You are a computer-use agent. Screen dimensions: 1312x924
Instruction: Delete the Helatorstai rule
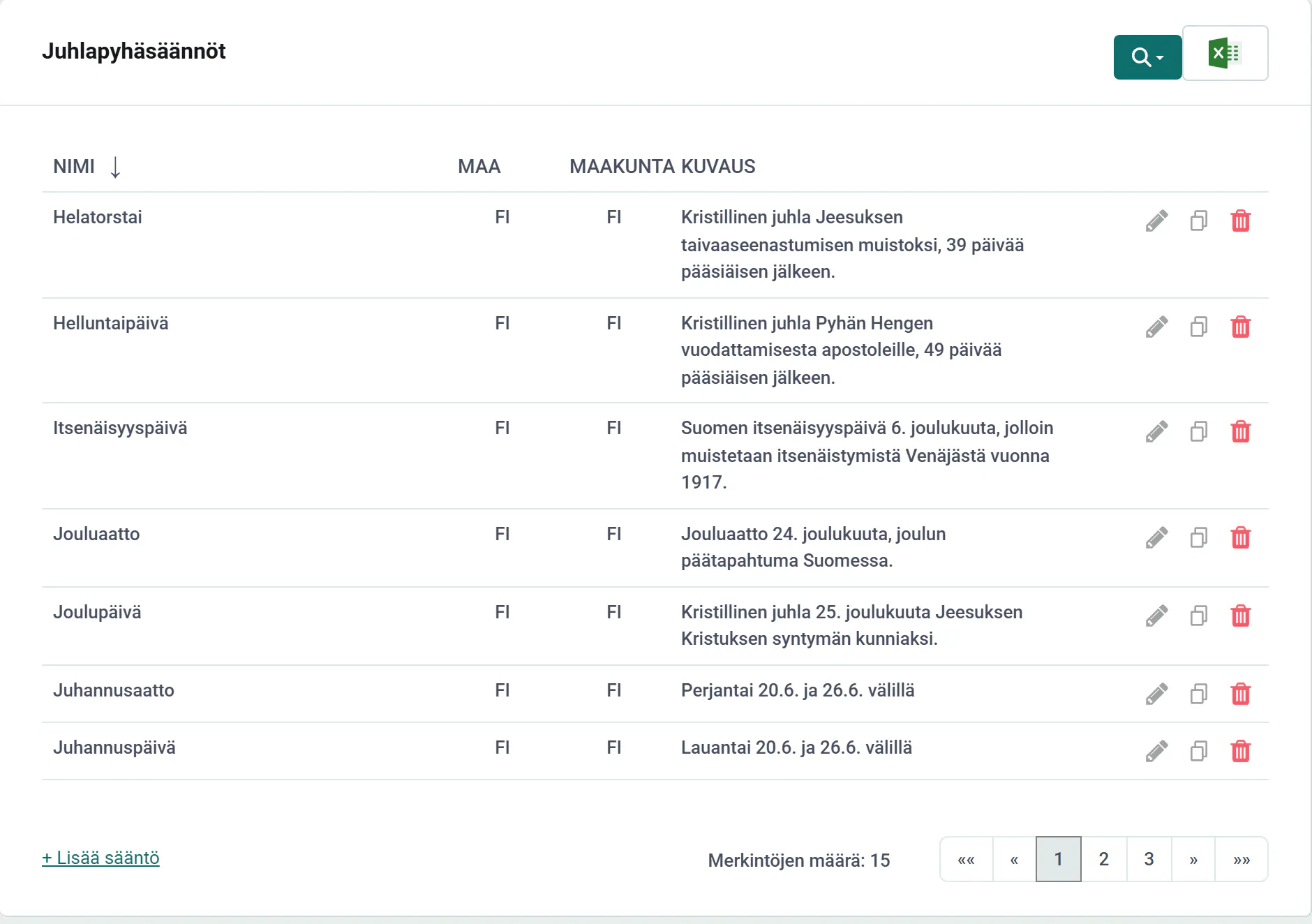click(1241, 221)
